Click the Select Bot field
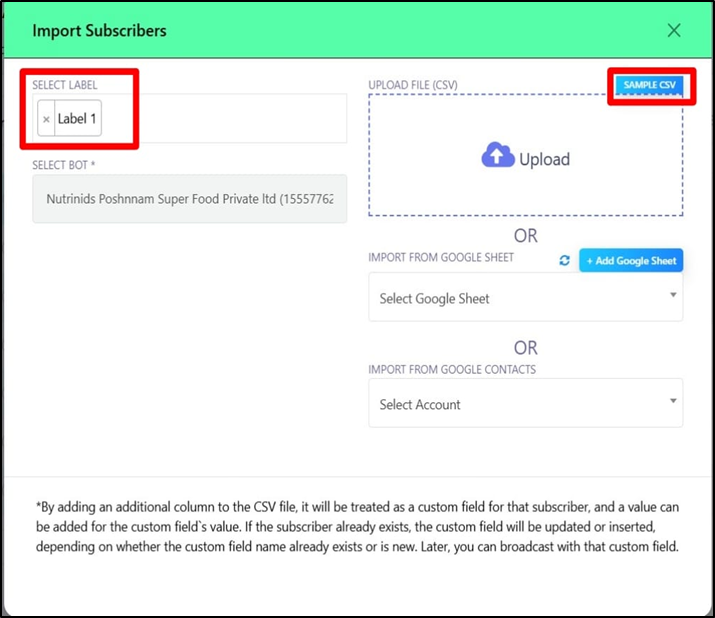 (190, 199)
